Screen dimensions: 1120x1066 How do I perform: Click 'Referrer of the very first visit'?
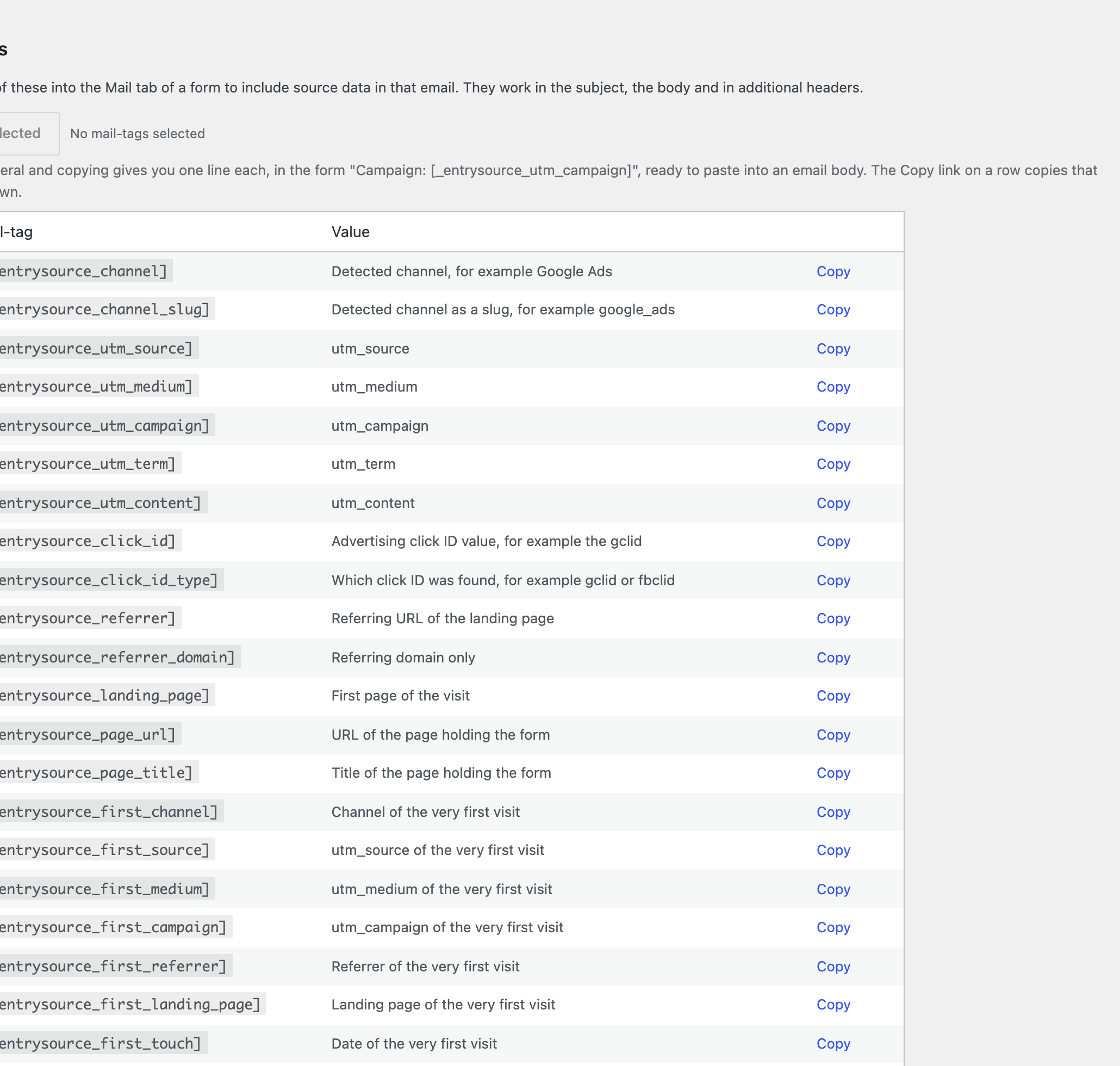tap(425, 967)
